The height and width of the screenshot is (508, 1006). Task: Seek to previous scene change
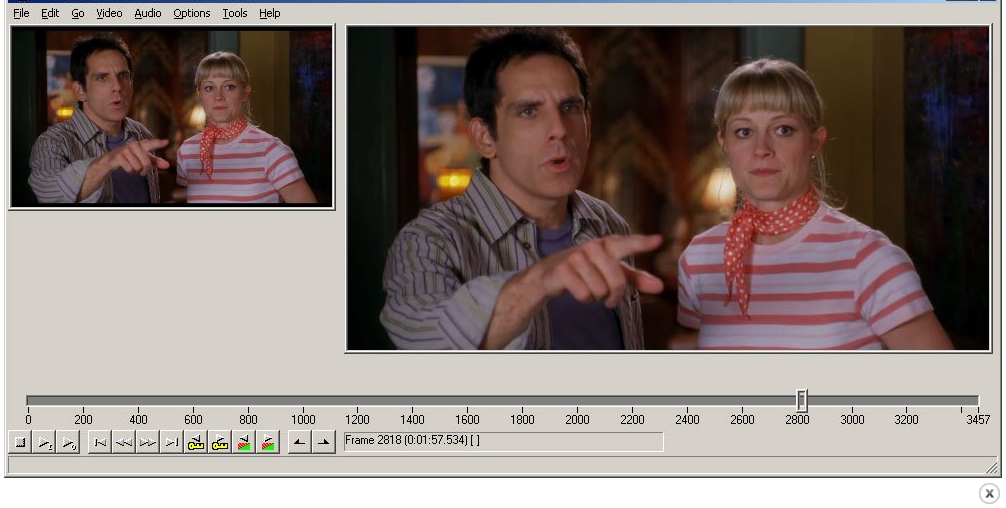[244, 442]
